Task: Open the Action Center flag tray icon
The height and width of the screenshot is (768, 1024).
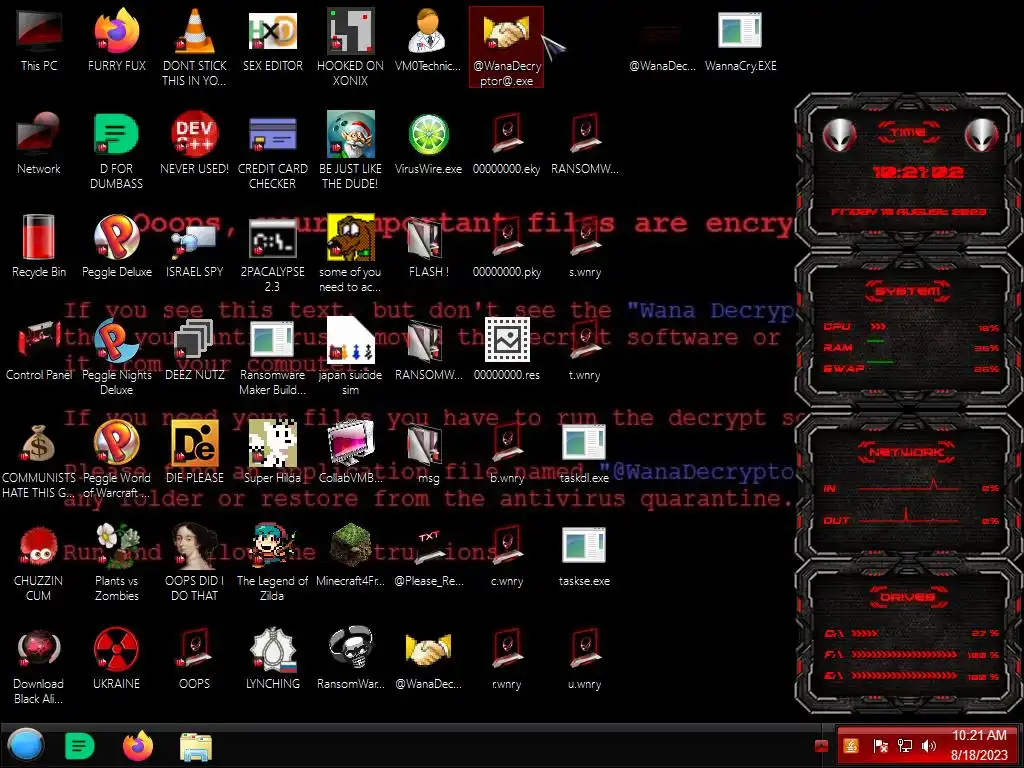Action: (x=880, y=745)
